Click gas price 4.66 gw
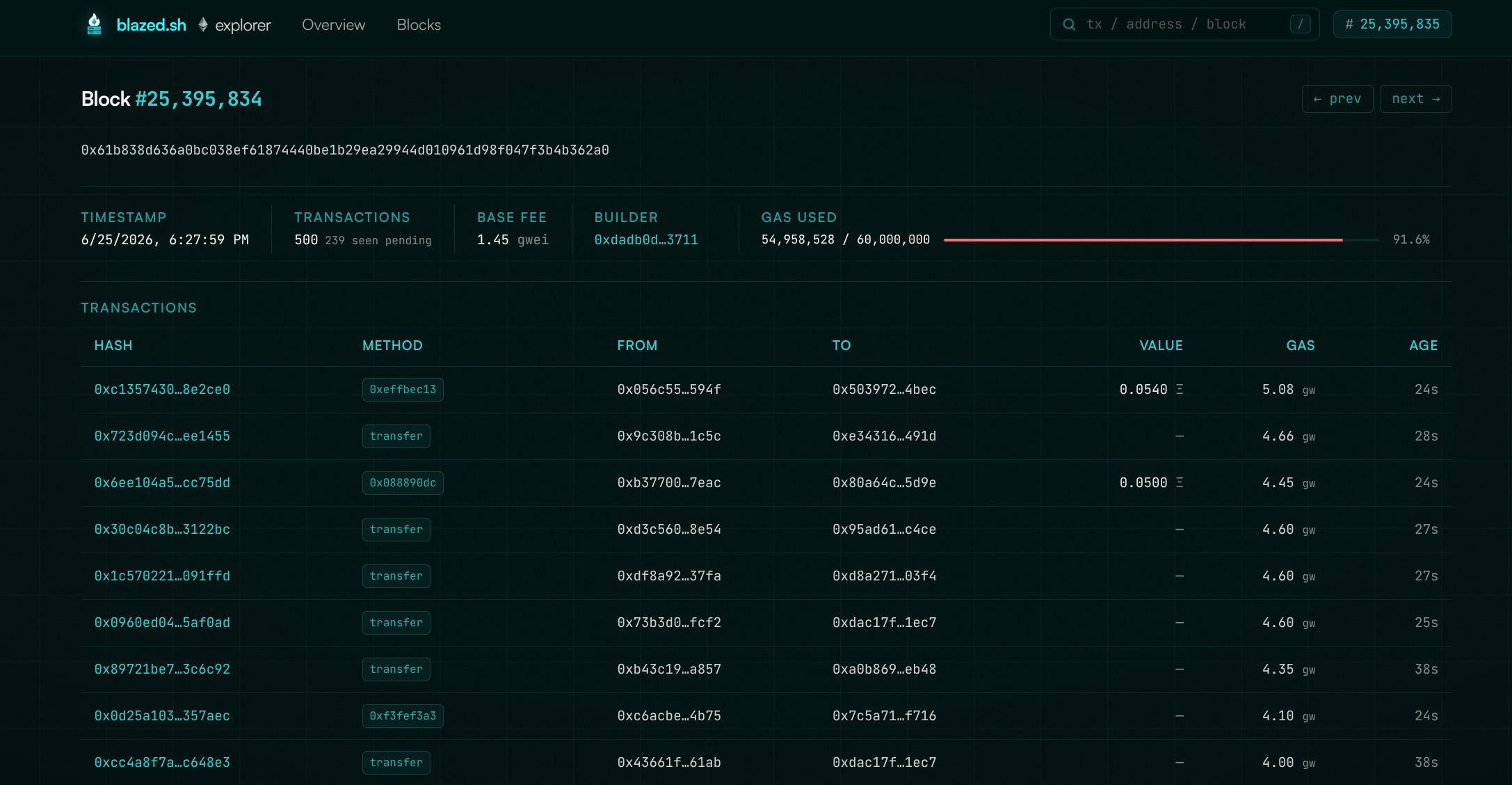The width and height of the screenshot is (1512, 785). (x=1289, y=436)
